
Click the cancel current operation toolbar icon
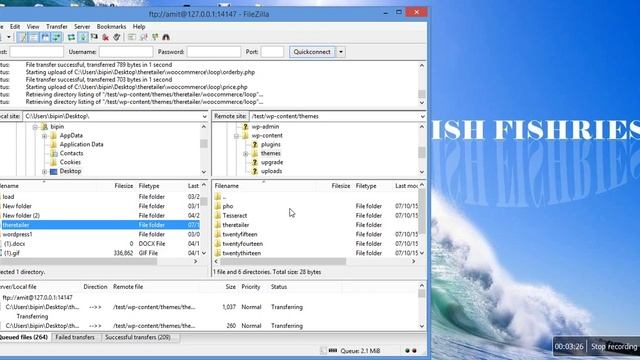coord(94,38)
